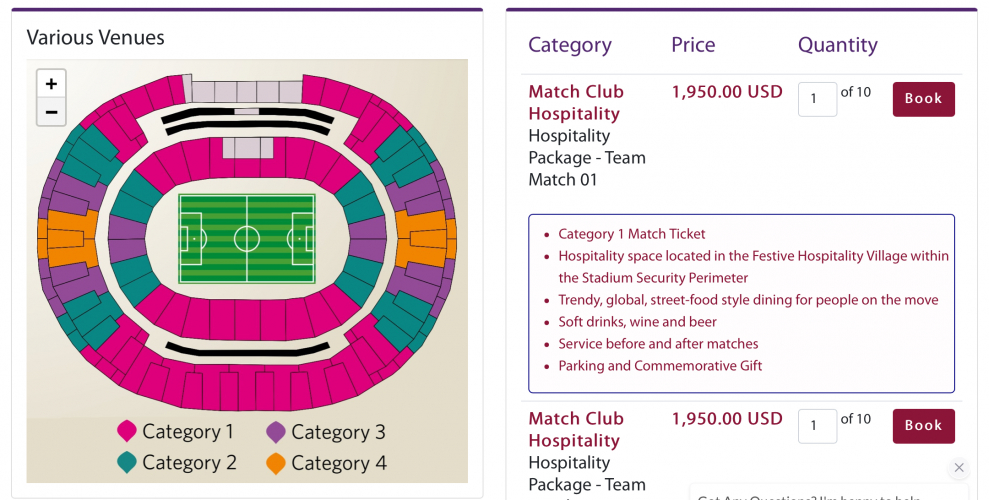Open the first Match Club Hospitality title
This screenshot has width=989, height=500.
(576, 102)
